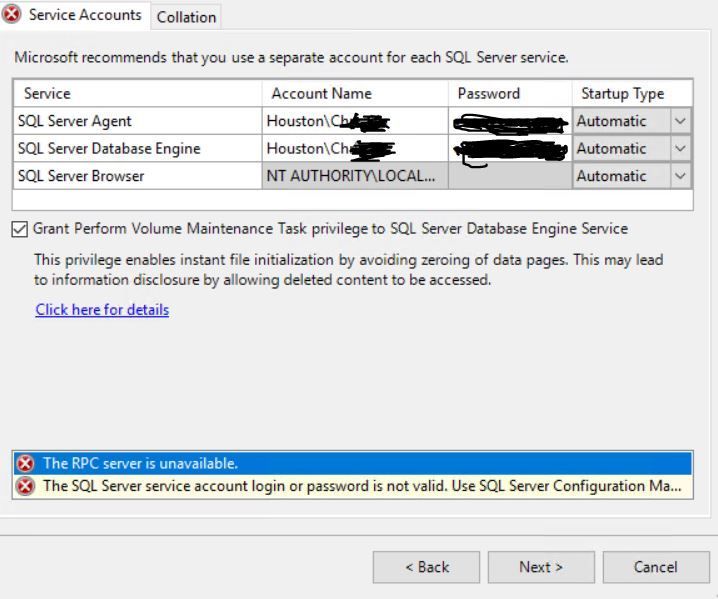Image resolution: width=718 pixels, height=599 pixels.
Task: Select 'The RPC server is unavailable.' error row
Action: pos(353,463)
